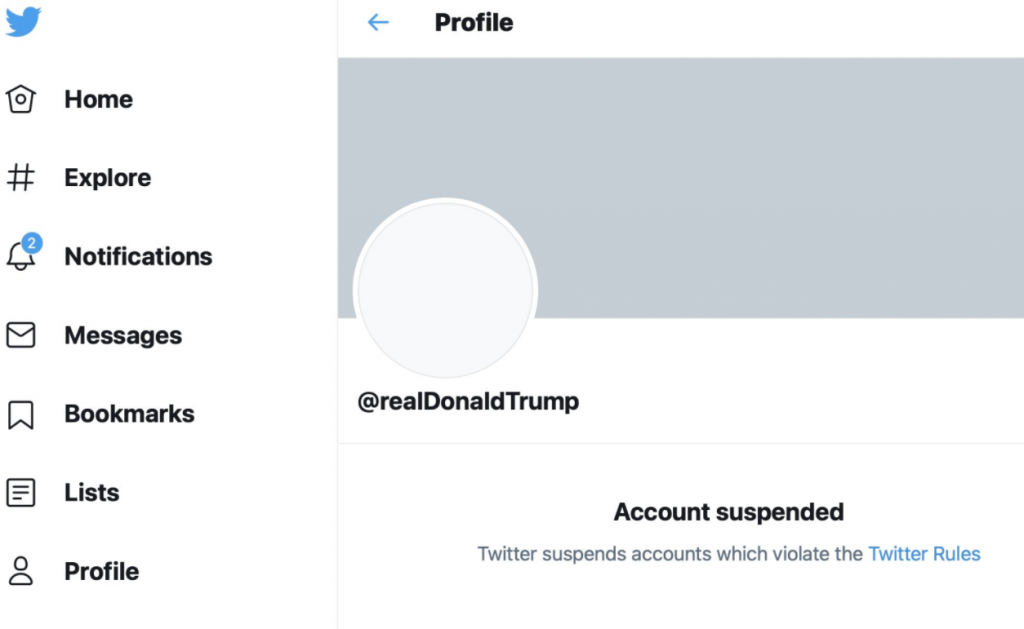Click the blank profile avatar circle

click(x=445, y=290)
